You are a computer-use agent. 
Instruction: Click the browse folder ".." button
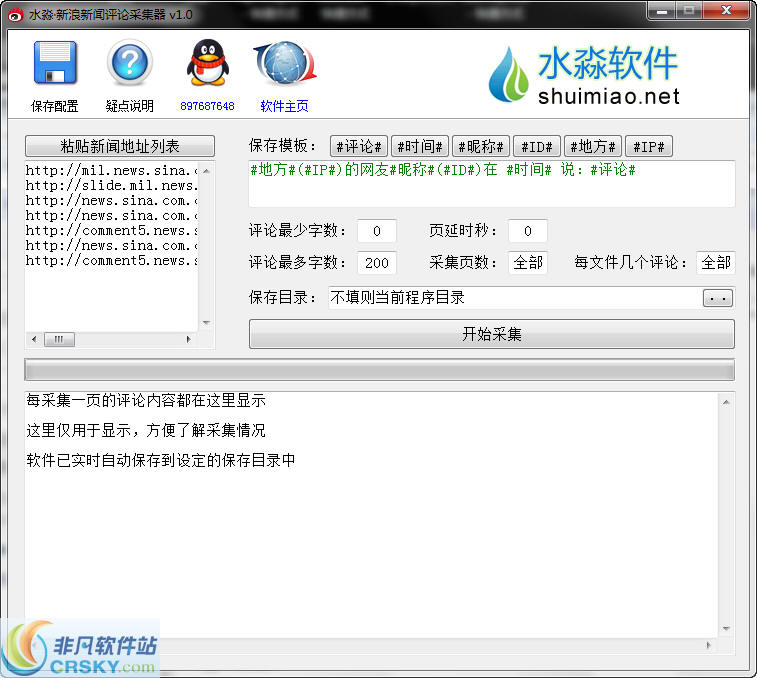[x=718, y=298]
